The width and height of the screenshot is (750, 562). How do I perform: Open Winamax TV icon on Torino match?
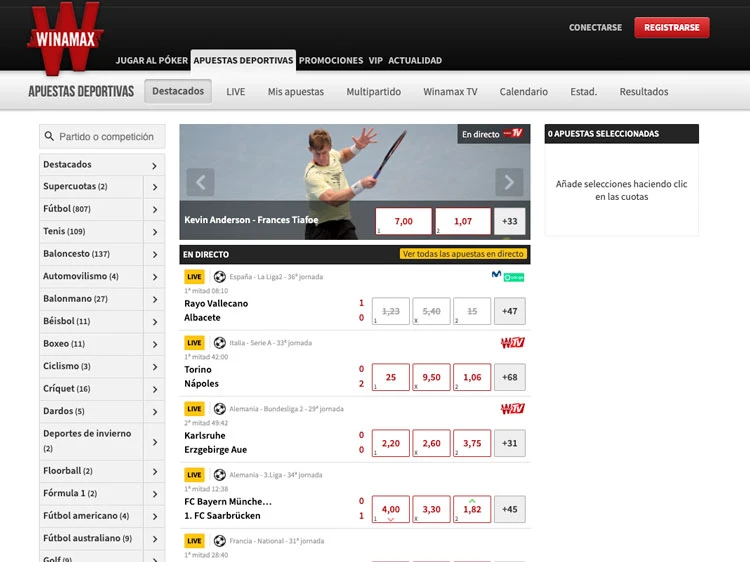coord(513,342)
